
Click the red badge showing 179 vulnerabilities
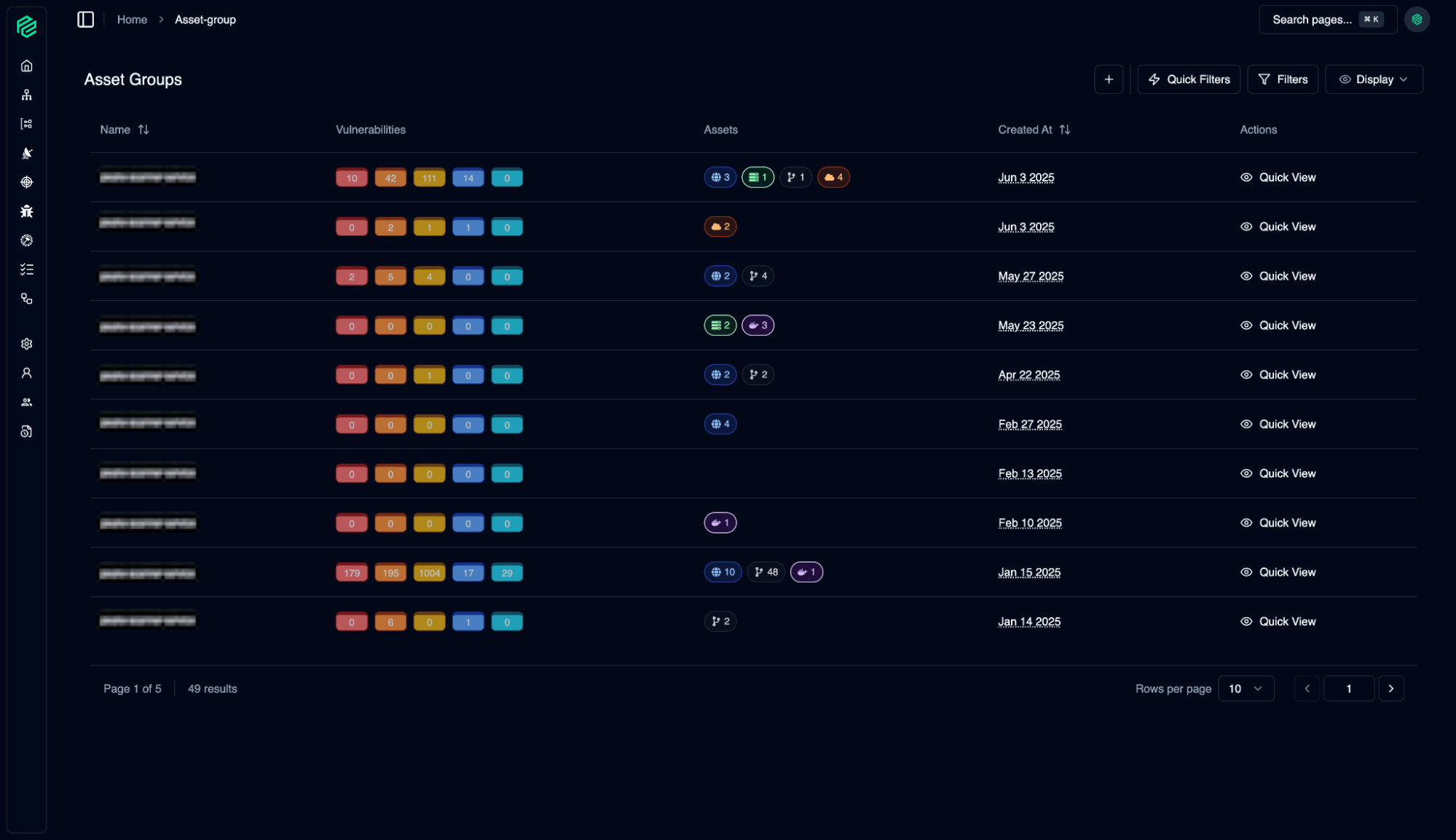click(x=352, y=573)
